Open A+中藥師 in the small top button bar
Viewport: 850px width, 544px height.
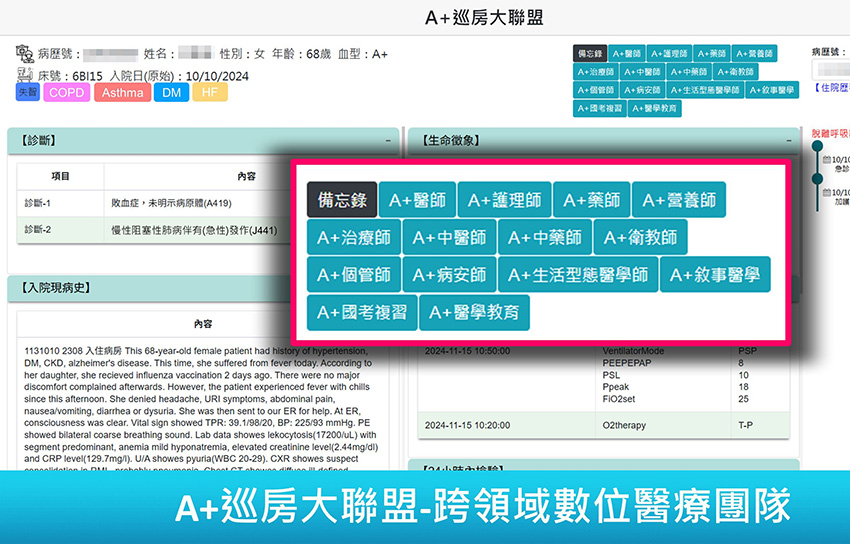point(689,72)
